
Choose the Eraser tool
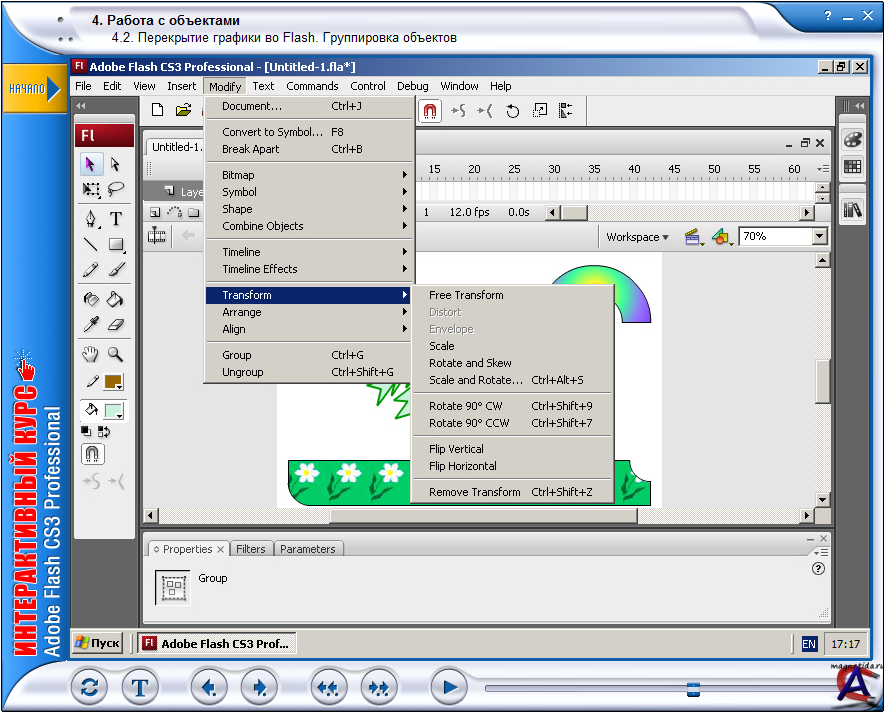click(116, 323)
